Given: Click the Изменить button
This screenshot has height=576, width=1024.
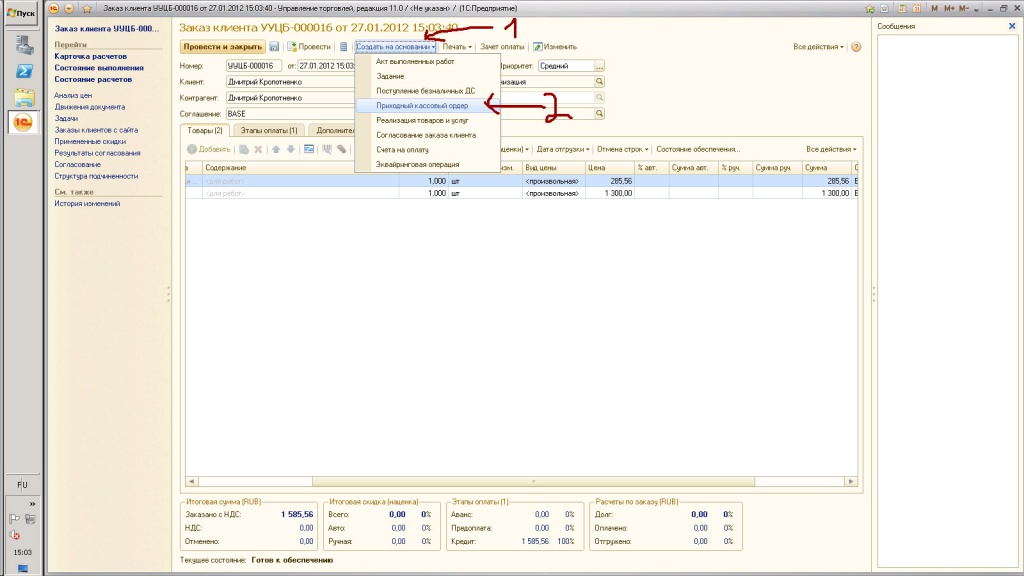Looking at the screenshot, I should pos(555,47).
